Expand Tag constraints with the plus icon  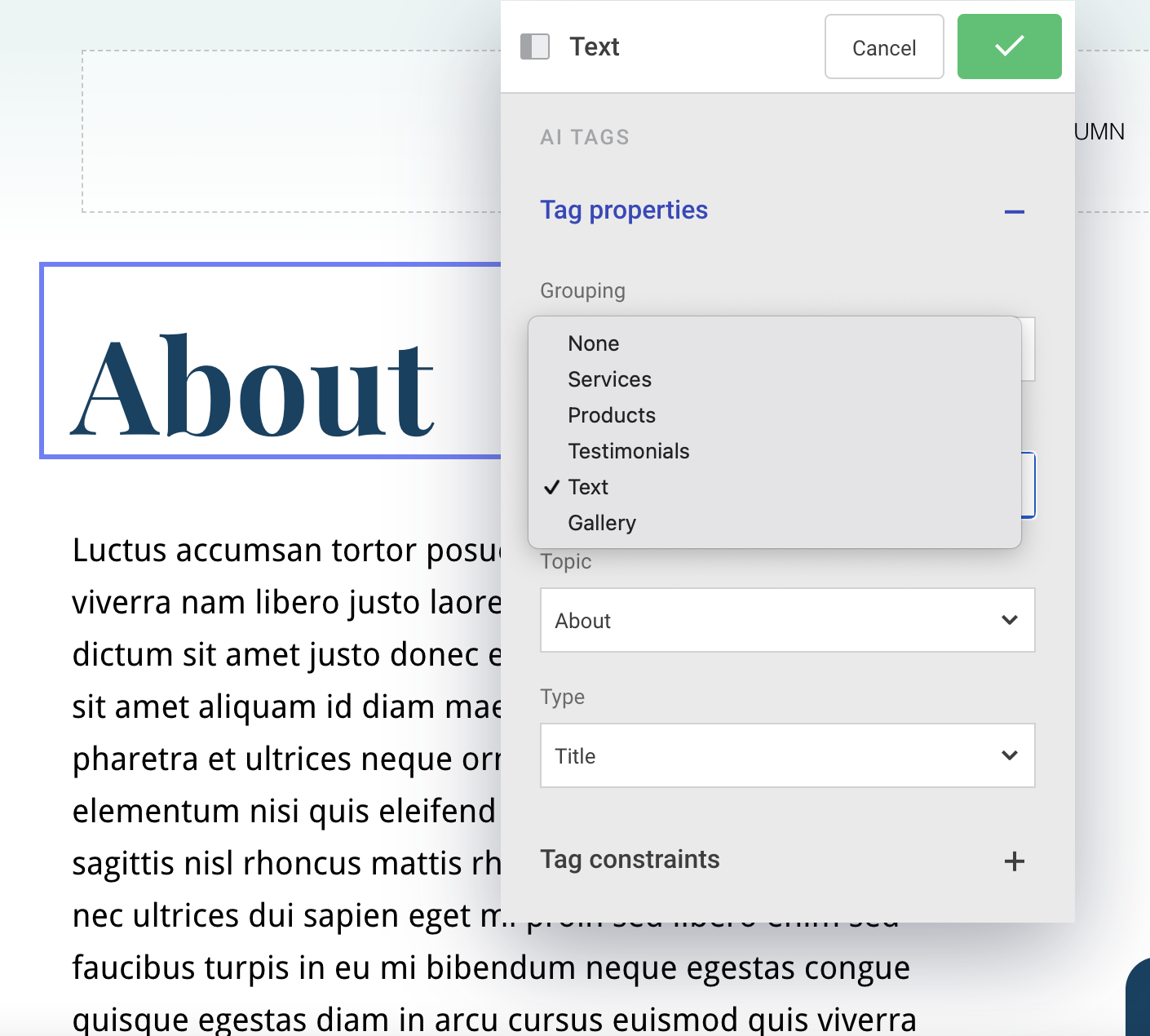tap(1015, 861)
